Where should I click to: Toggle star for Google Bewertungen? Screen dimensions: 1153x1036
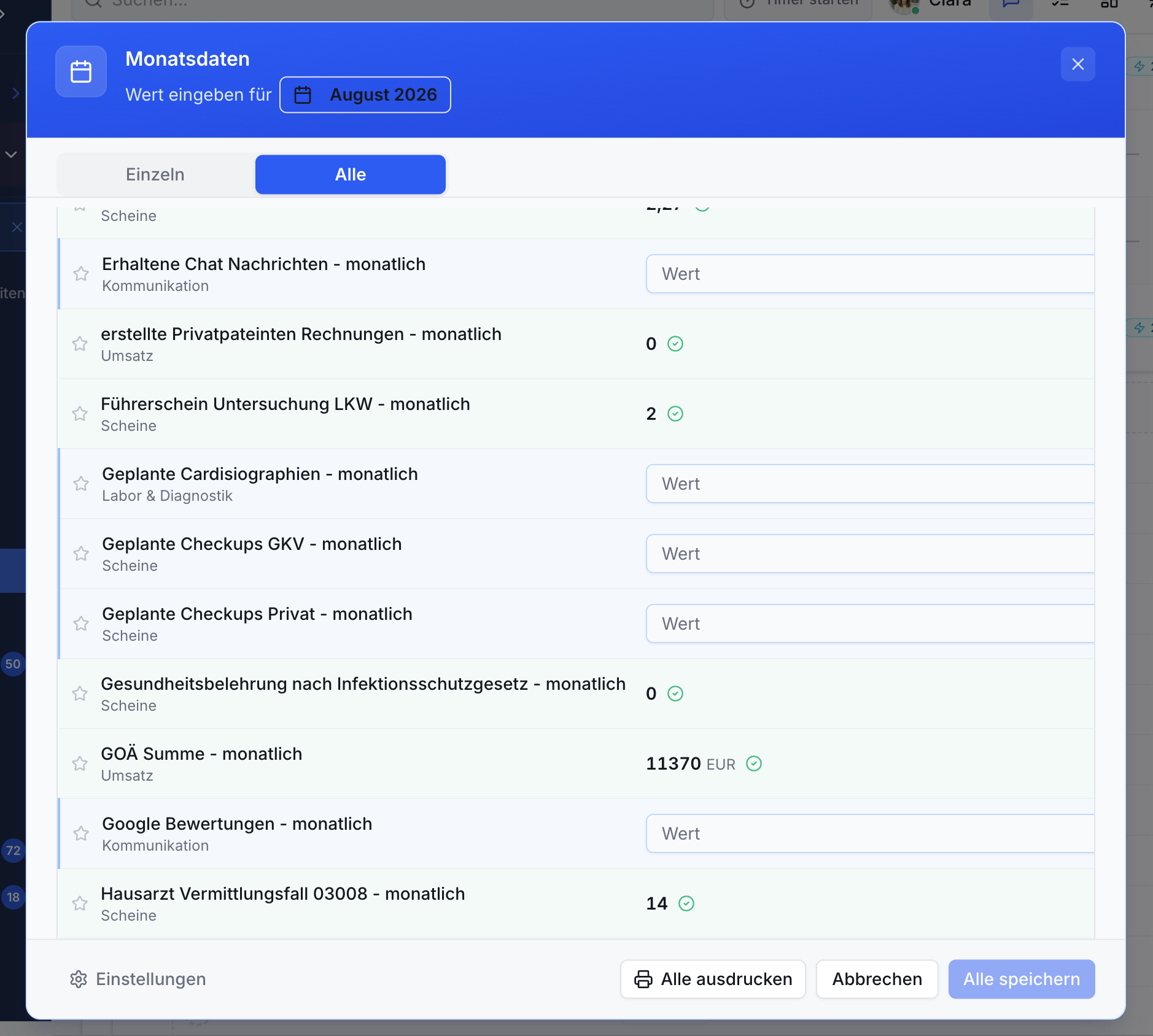(81, 833)
